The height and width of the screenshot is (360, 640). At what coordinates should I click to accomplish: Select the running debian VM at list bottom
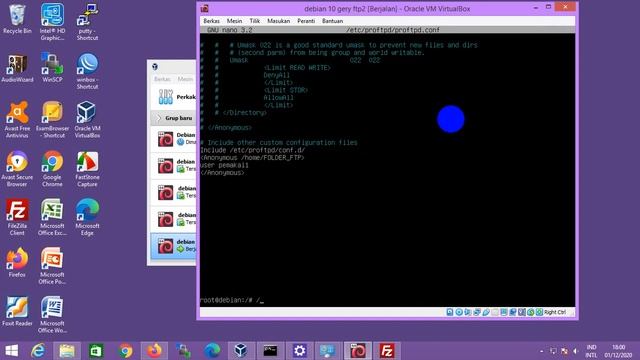point(173,246)
